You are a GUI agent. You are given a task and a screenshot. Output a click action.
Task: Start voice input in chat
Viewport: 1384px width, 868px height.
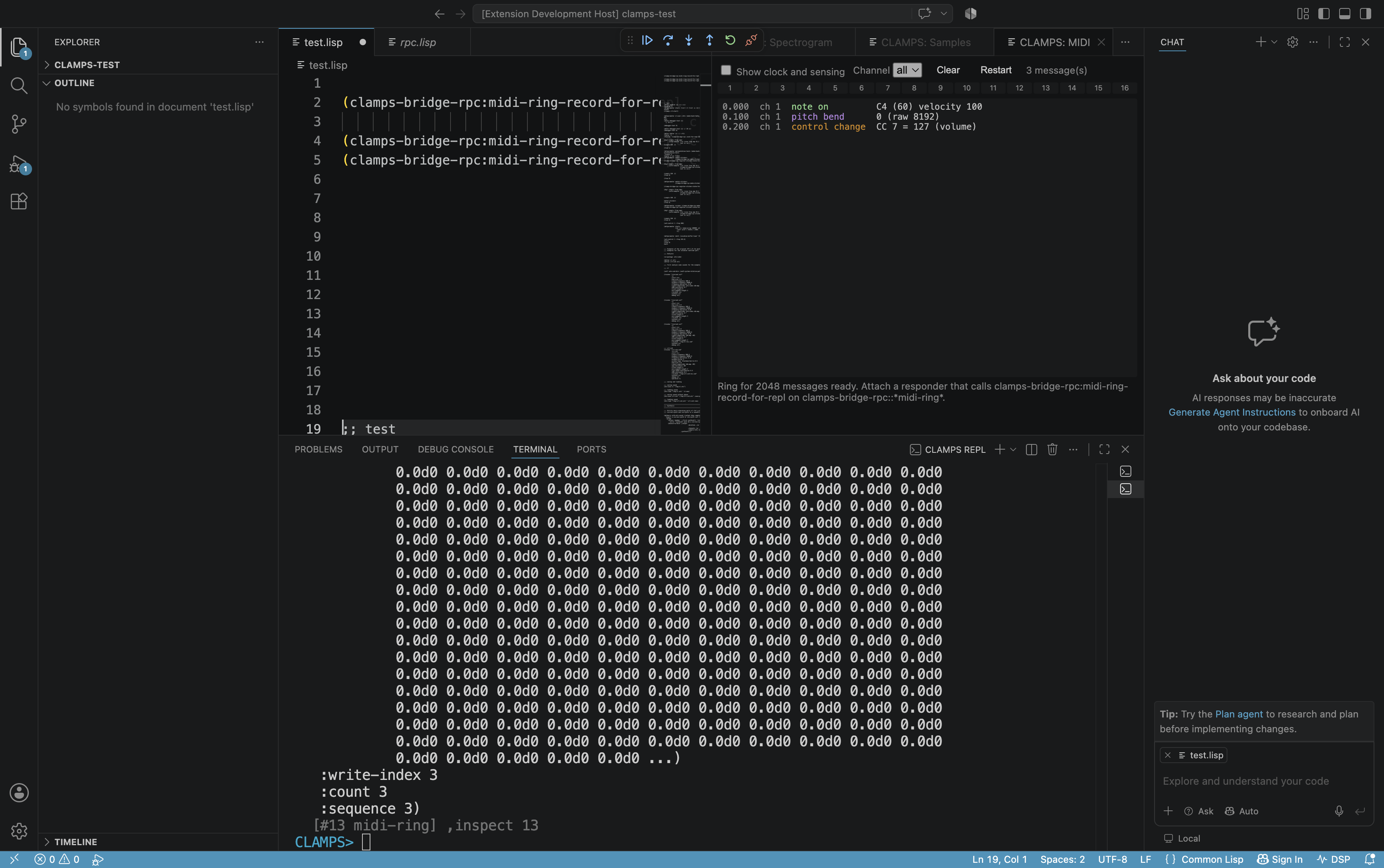tap(1339, 811)
